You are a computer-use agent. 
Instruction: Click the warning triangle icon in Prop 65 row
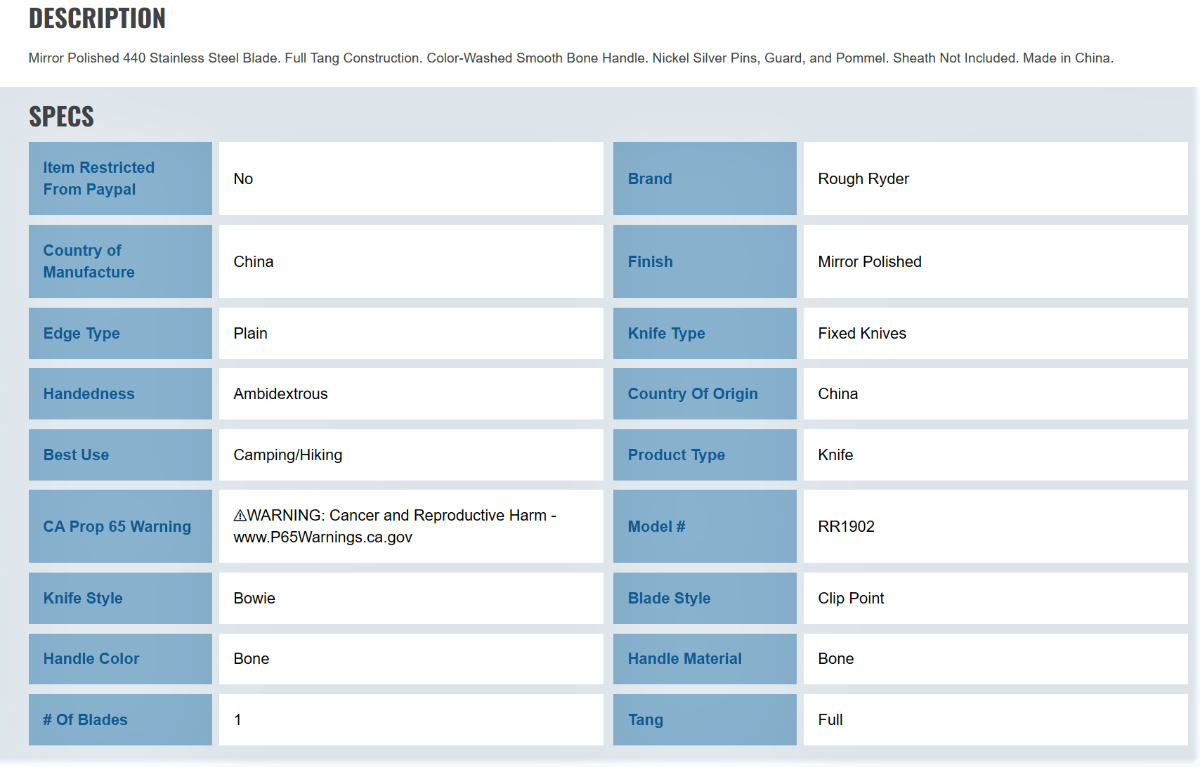240,516
